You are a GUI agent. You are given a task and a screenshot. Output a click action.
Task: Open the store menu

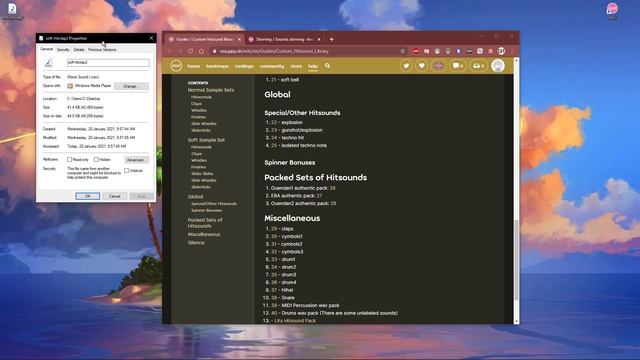point(296,66)
